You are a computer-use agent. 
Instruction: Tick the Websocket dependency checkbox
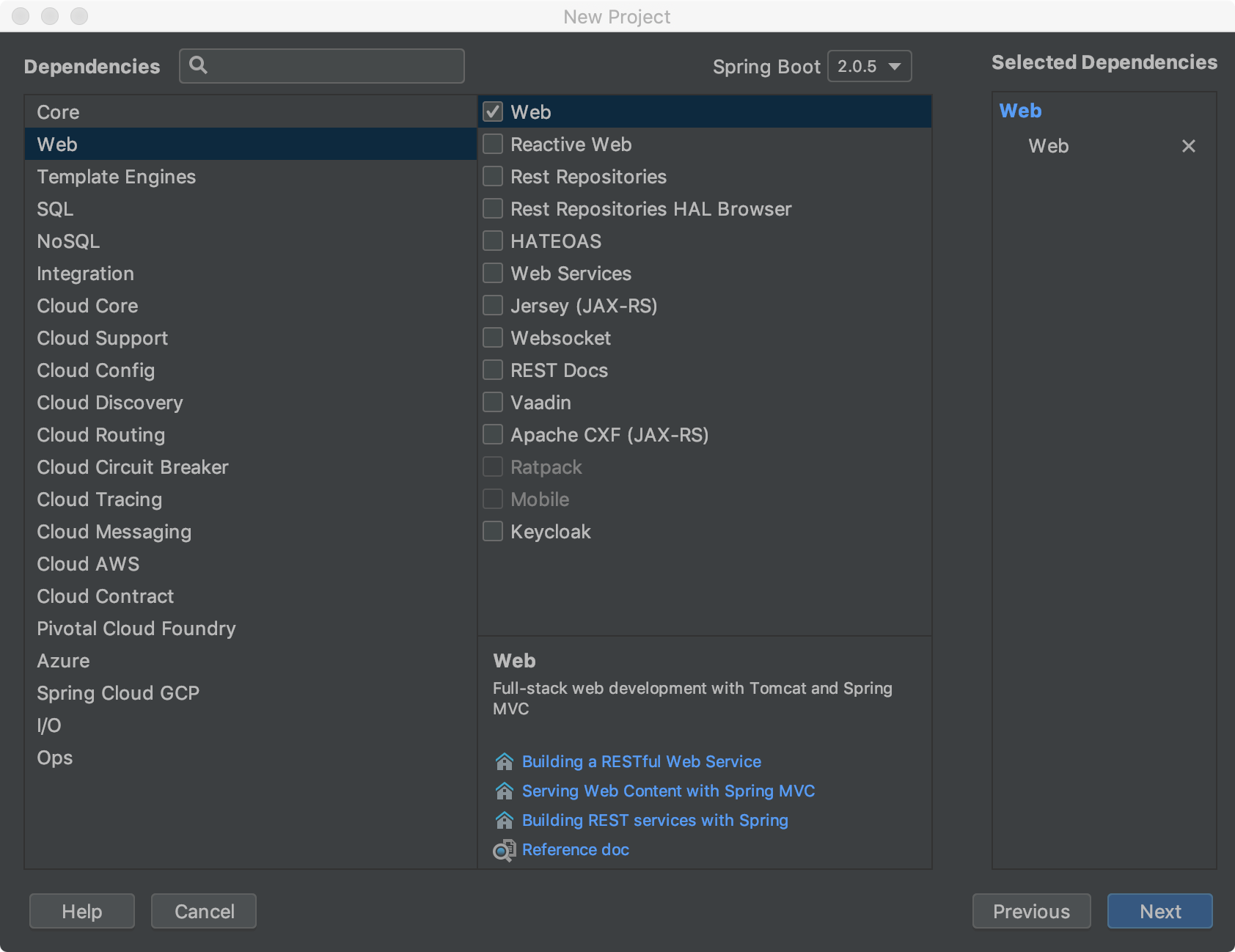[x=493, y=338]
